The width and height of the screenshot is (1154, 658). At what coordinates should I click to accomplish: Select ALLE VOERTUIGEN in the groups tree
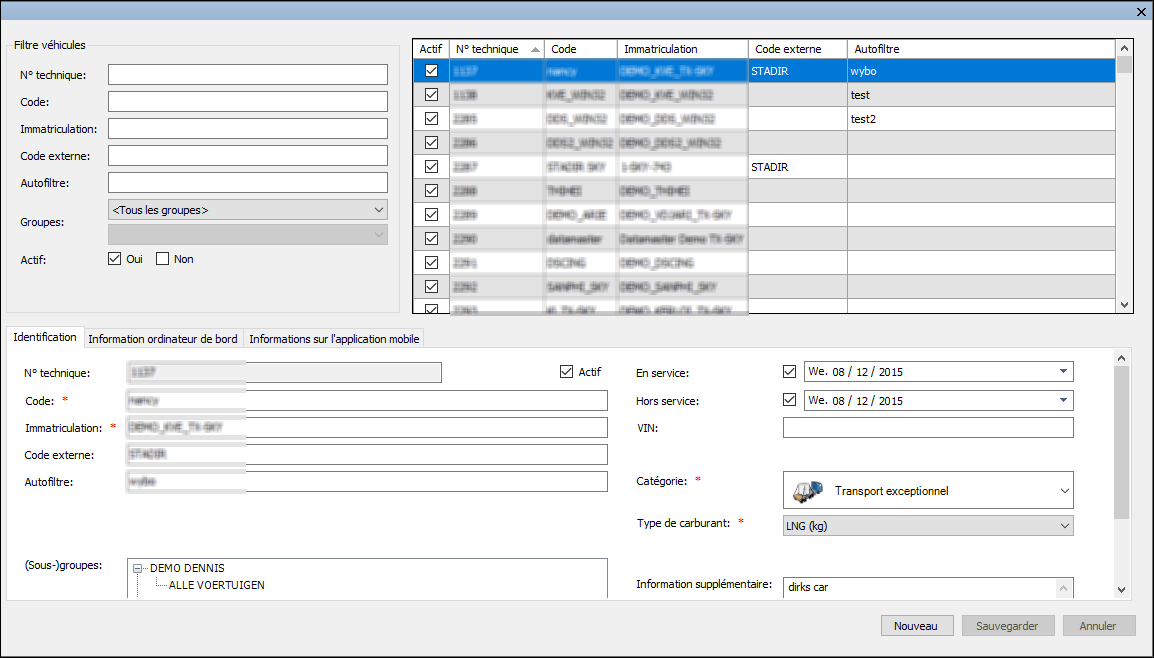[216, 585]
